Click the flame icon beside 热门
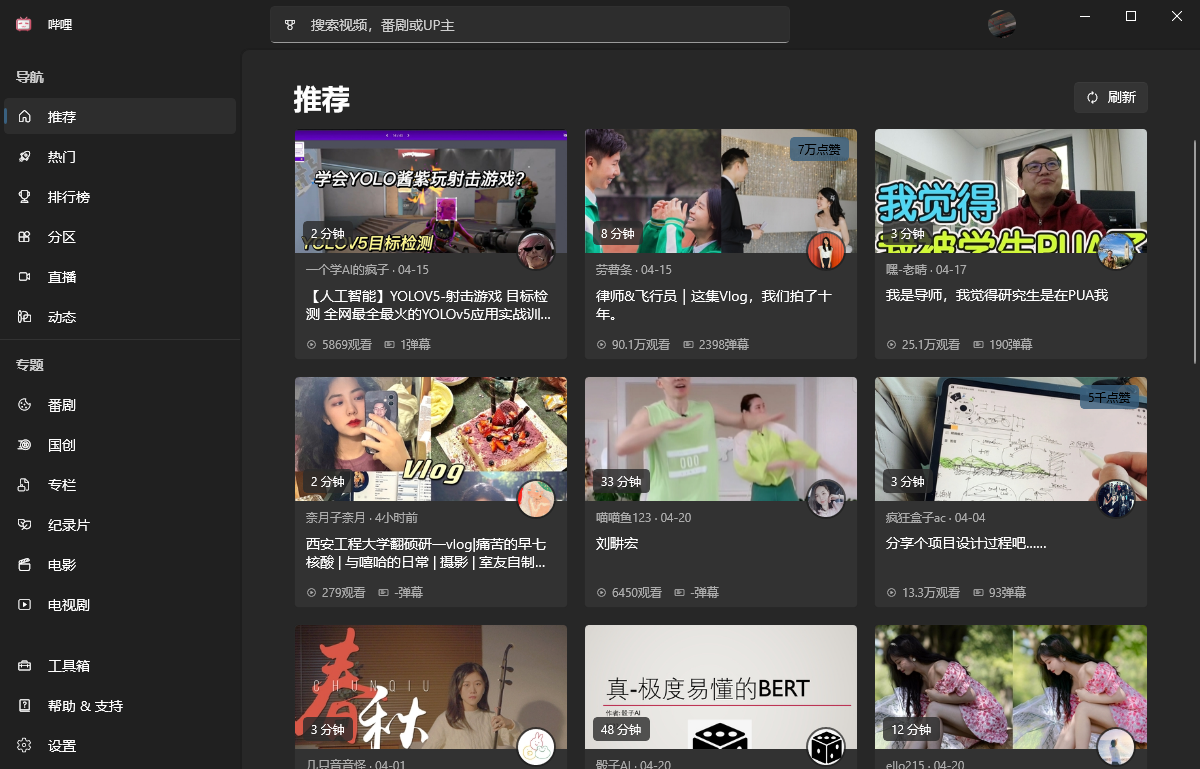 click(25, 157)
